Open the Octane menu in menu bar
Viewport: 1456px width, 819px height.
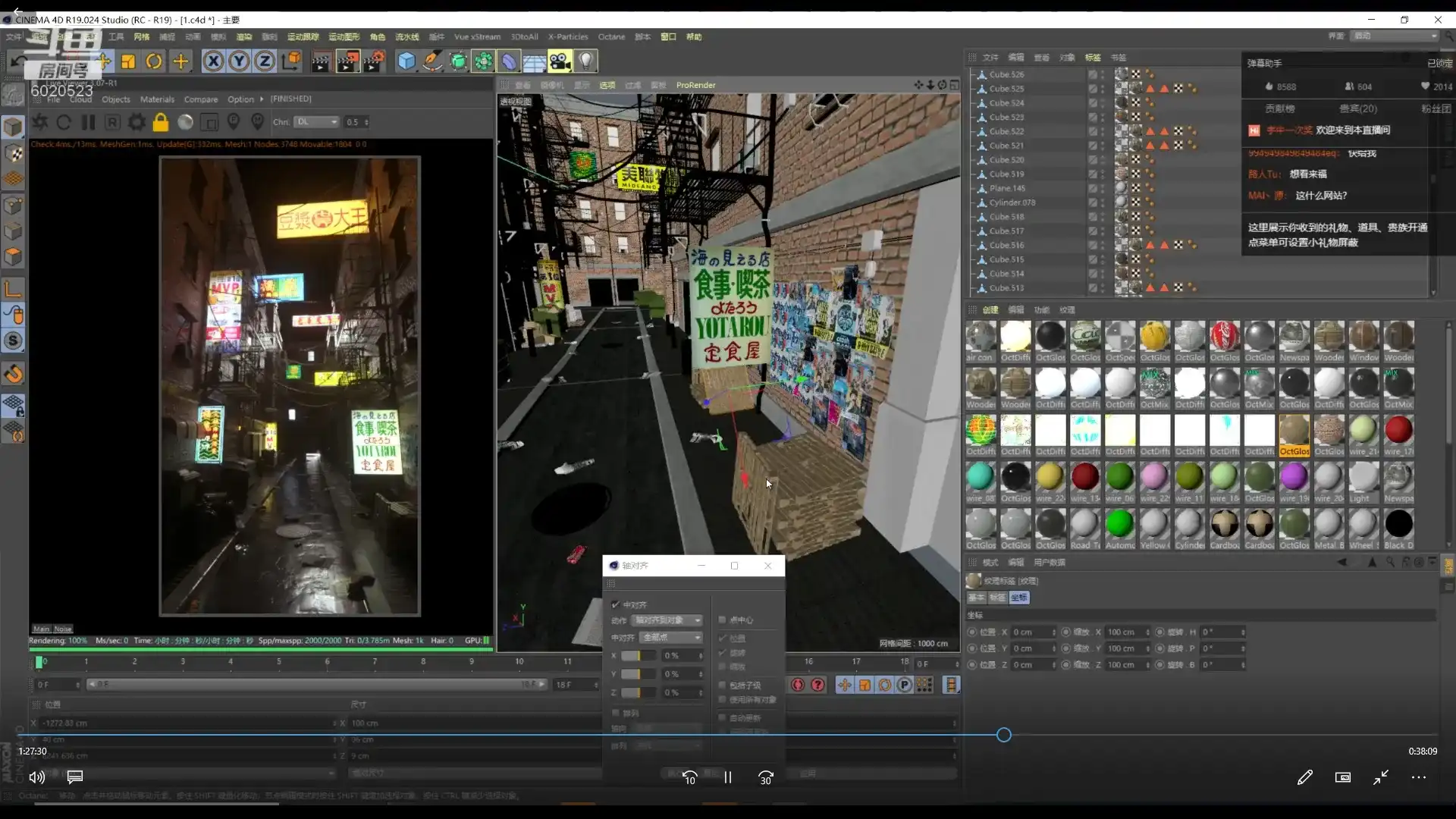(x=611, y=36)
